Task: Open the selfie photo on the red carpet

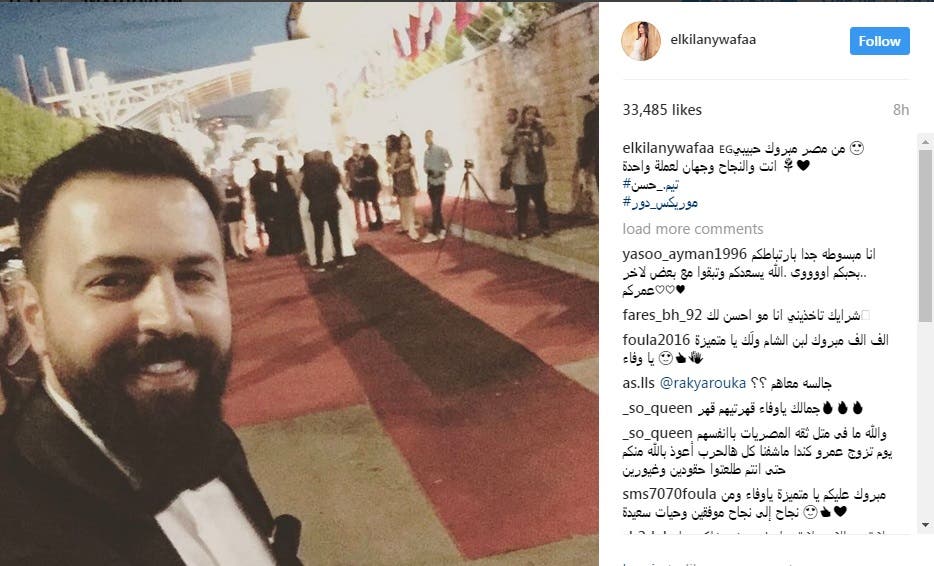Action: click(x=299, y=284)
